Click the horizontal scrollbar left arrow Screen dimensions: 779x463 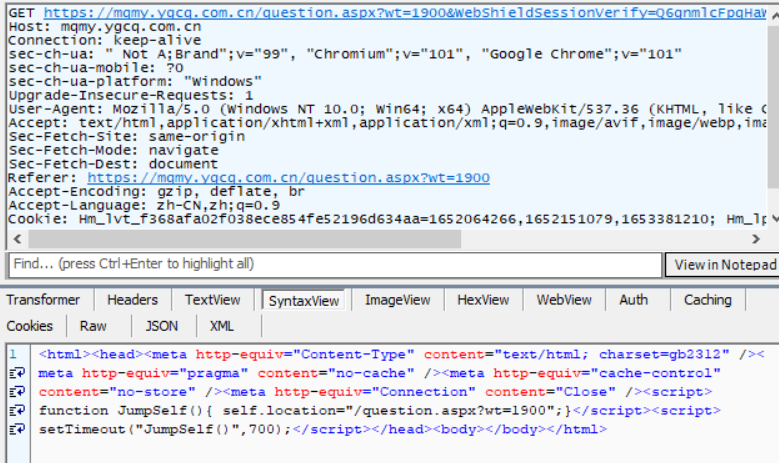17,239
